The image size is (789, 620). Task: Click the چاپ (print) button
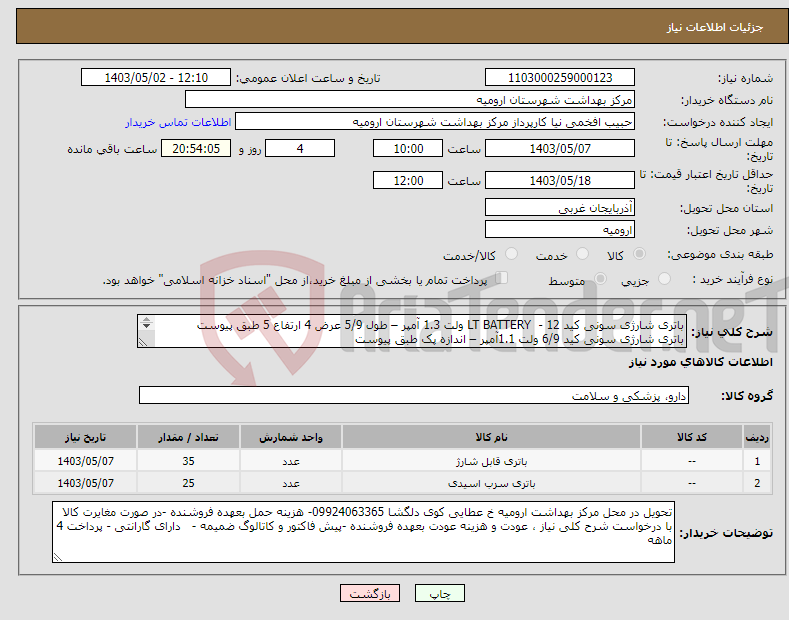coord(439,594)
